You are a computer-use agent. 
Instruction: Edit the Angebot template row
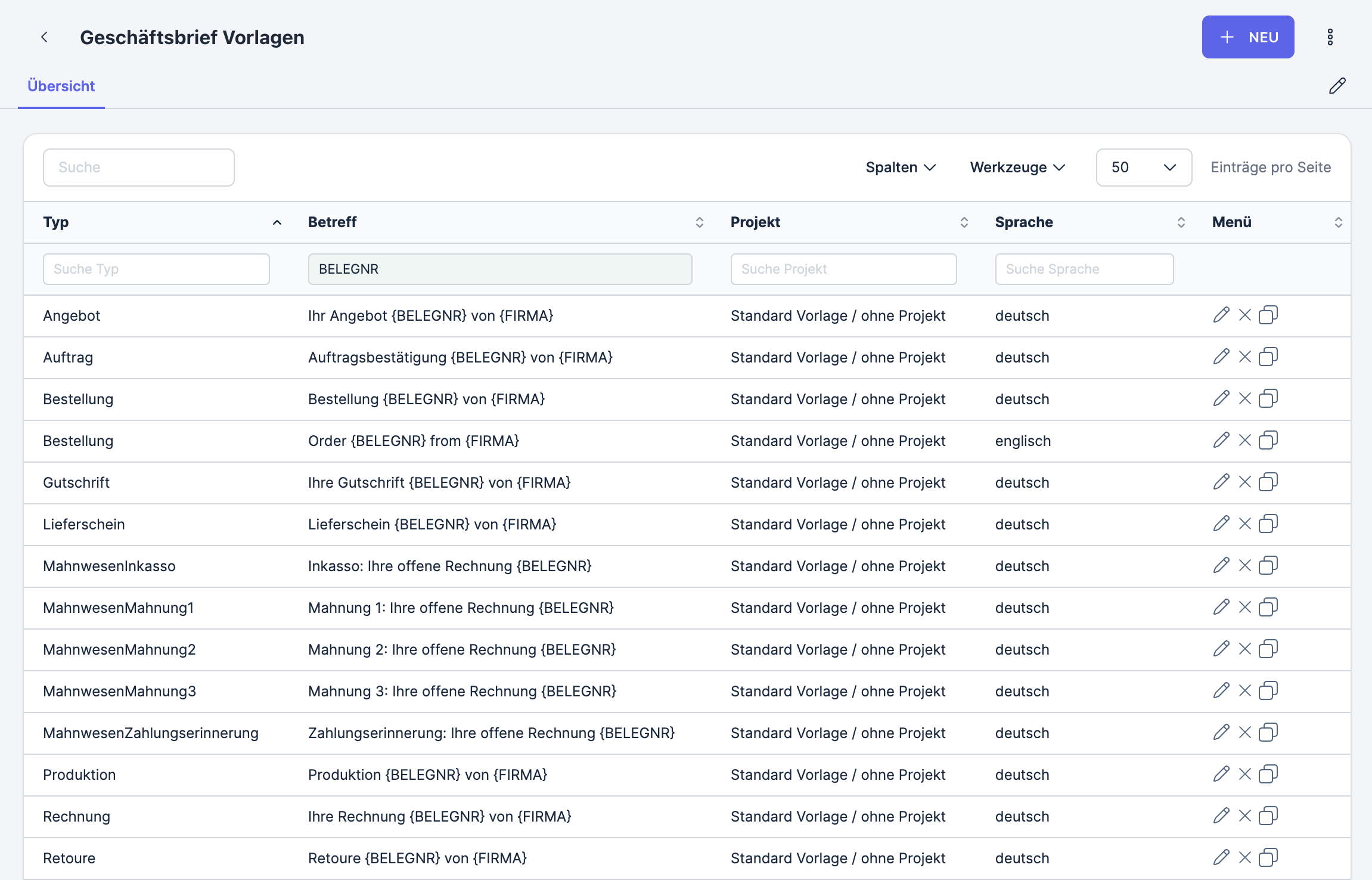pyautogui.click(x=1221, y=315)
